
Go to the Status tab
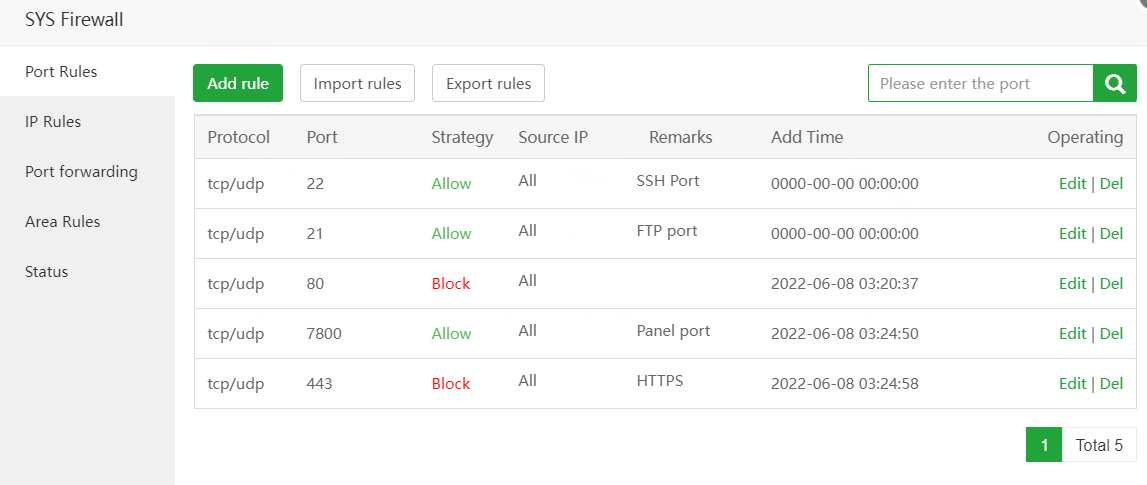click(46, 272)
